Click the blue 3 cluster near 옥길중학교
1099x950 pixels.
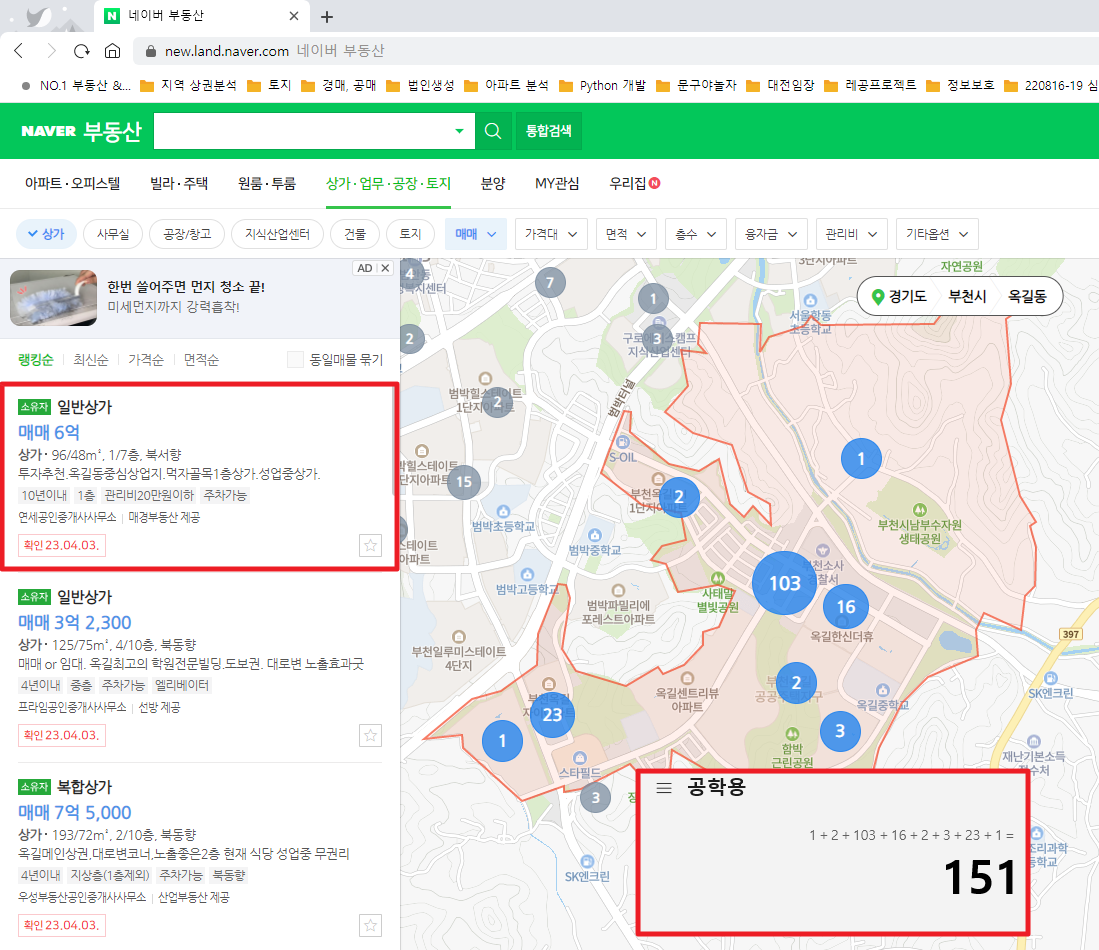840,731
